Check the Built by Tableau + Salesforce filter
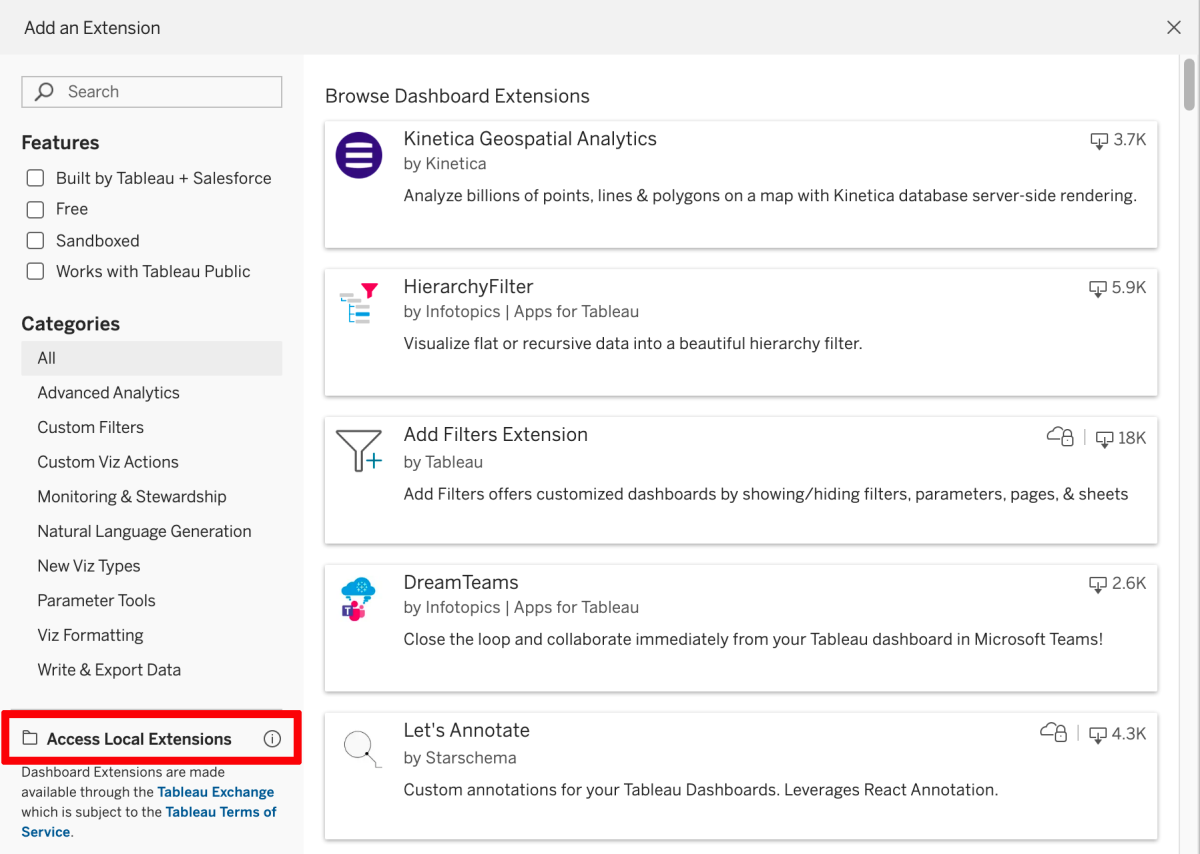 pyautogui.click(x=35, y=177)
